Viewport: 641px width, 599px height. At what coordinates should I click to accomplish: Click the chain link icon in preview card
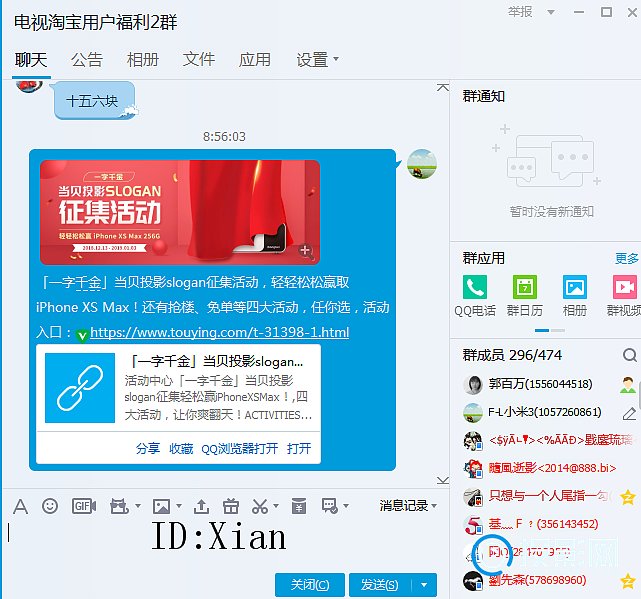(80, 388)
